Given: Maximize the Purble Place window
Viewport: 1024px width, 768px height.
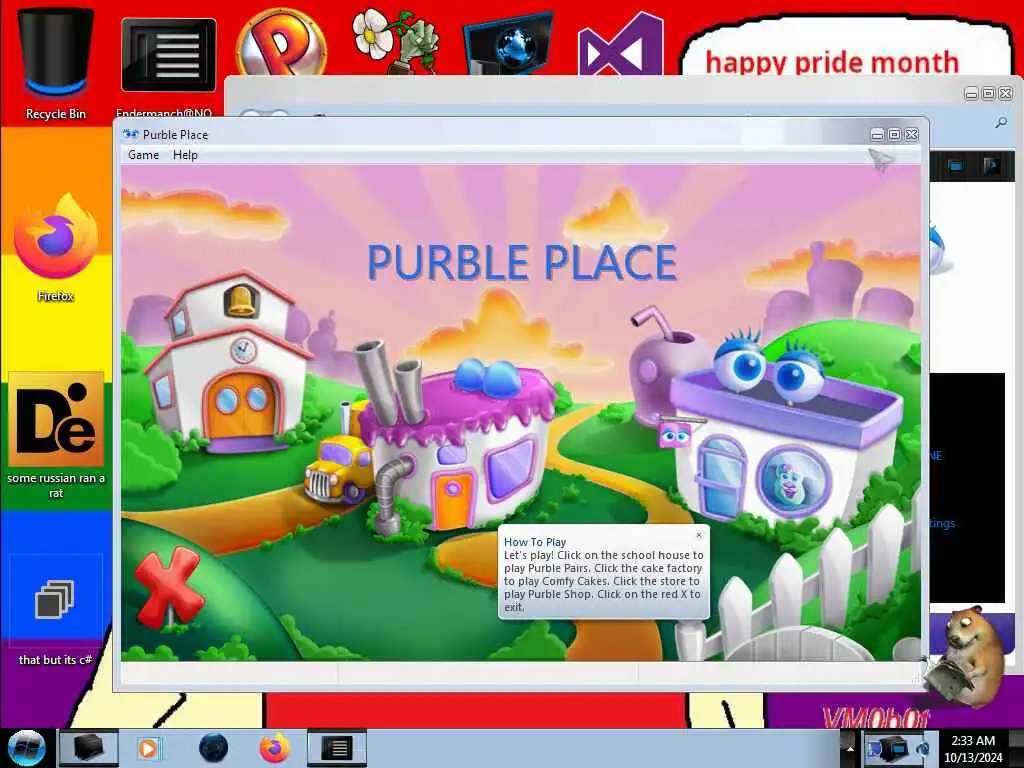Looking at the screenshot, I should pyautogui.click(x=895, y=135).
